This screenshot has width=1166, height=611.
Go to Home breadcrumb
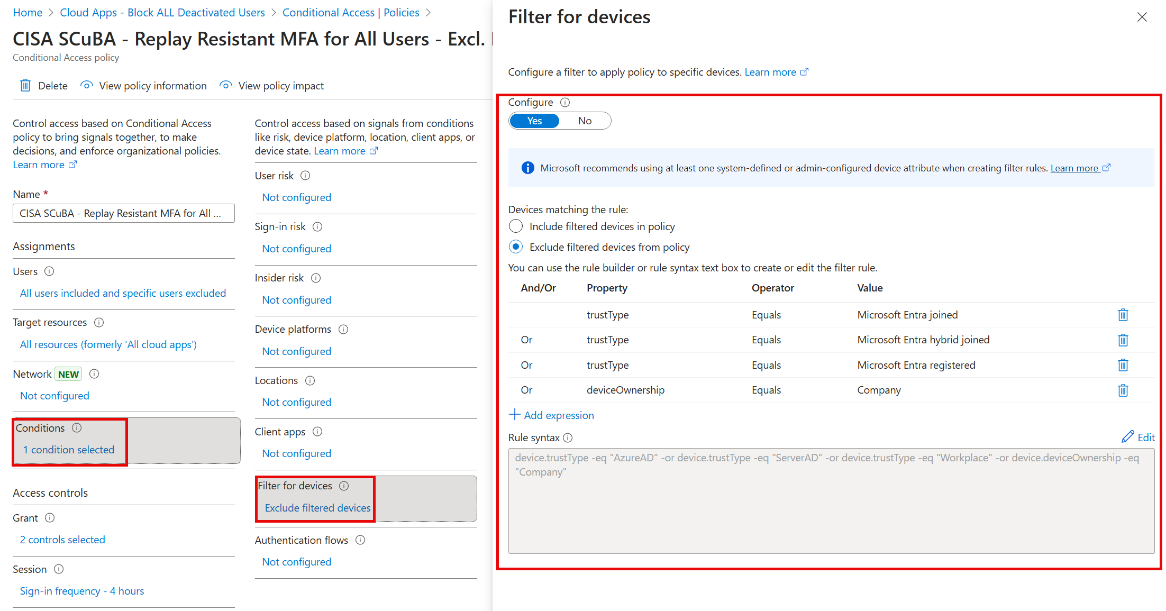click(27, 13)
